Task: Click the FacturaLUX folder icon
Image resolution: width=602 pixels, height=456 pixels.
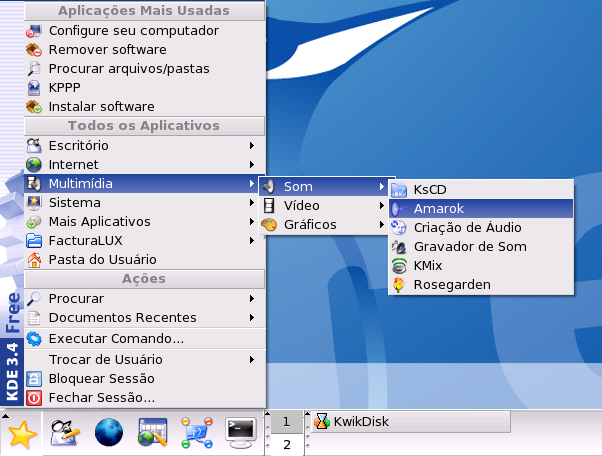Action: pos(34,241)
